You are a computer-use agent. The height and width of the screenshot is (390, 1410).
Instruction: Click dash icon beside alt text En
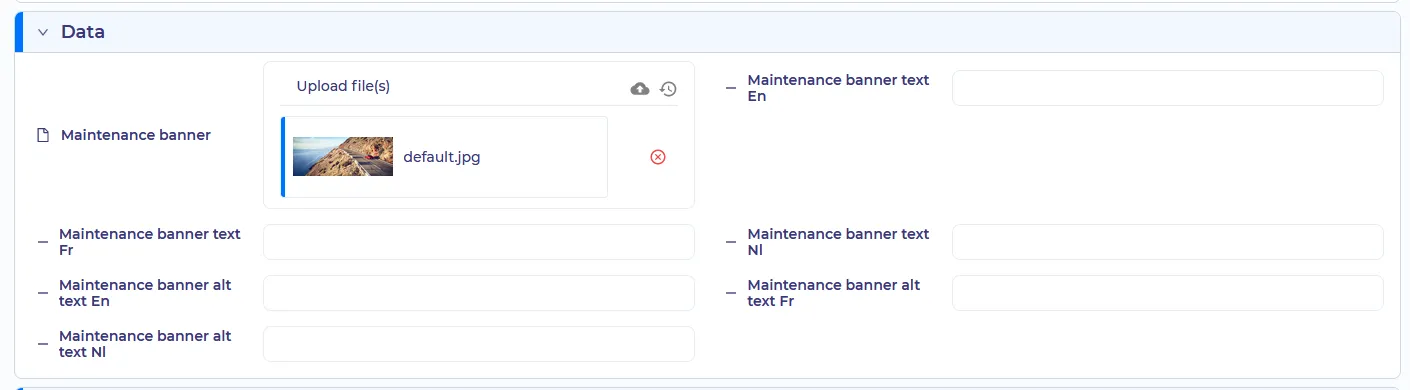[x=43, y=293]
